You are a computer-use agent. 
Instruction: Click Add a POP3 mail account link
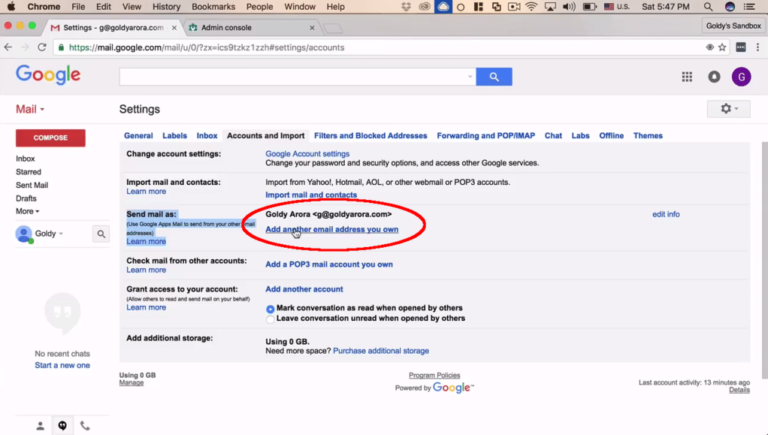pyautogui.click(x=329, y=265)
